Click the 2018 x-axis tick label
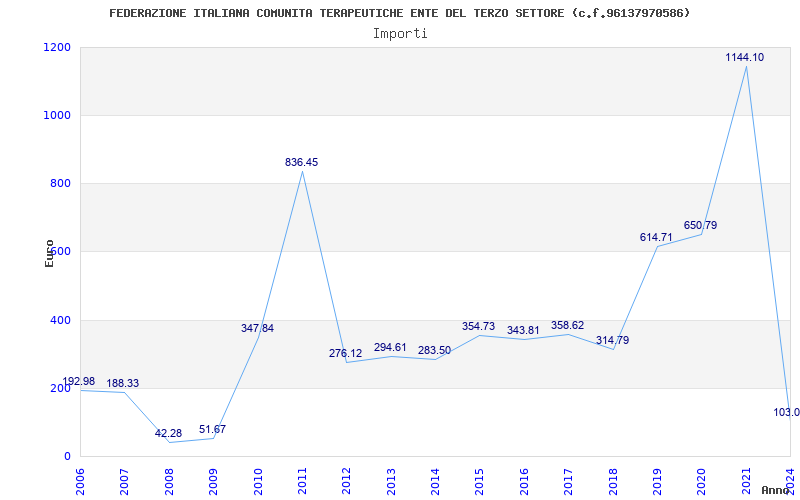This screenshot has width=800, height=500. (613, 481)
